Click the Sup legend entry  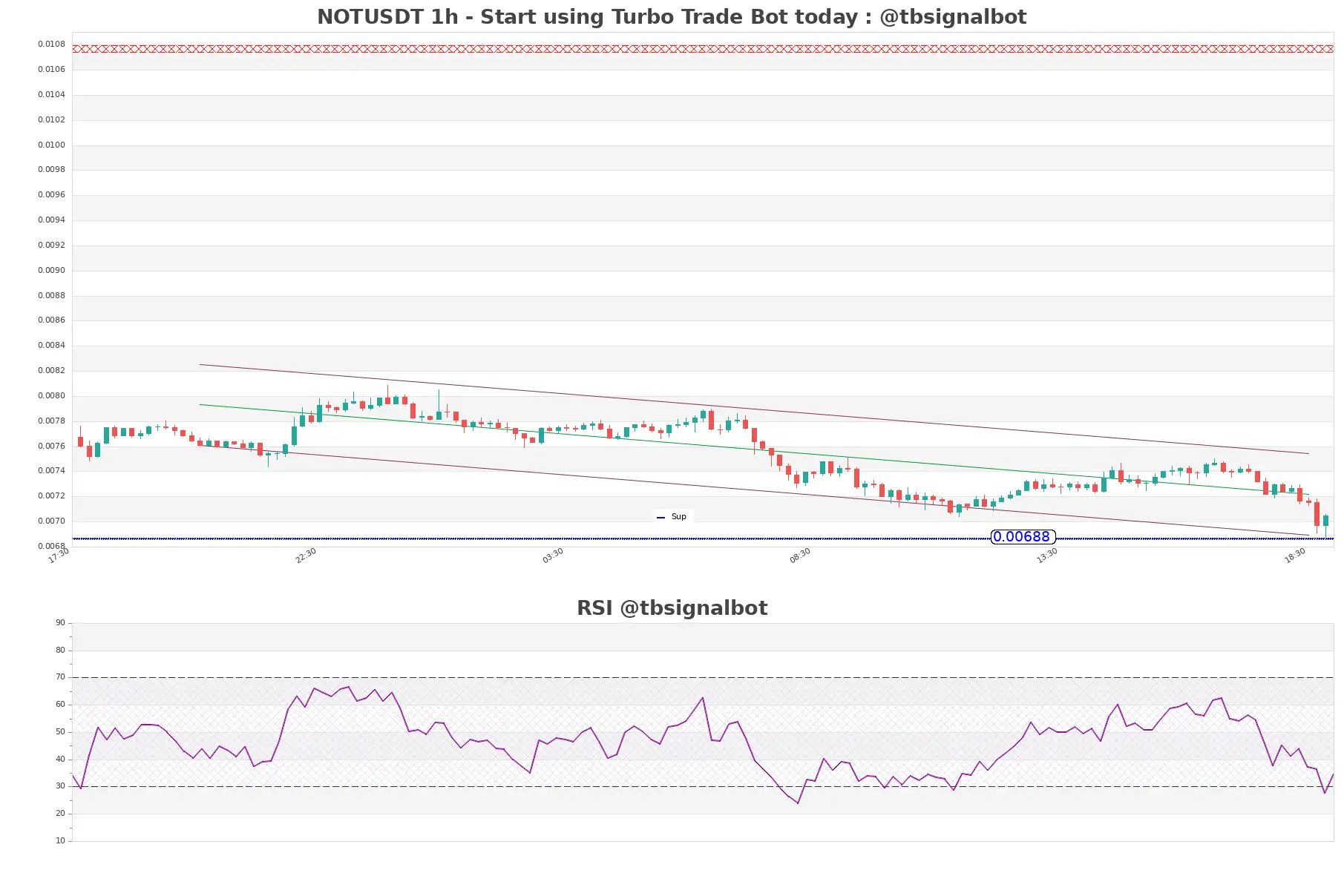pyautogui.click(x=672, y=516)
